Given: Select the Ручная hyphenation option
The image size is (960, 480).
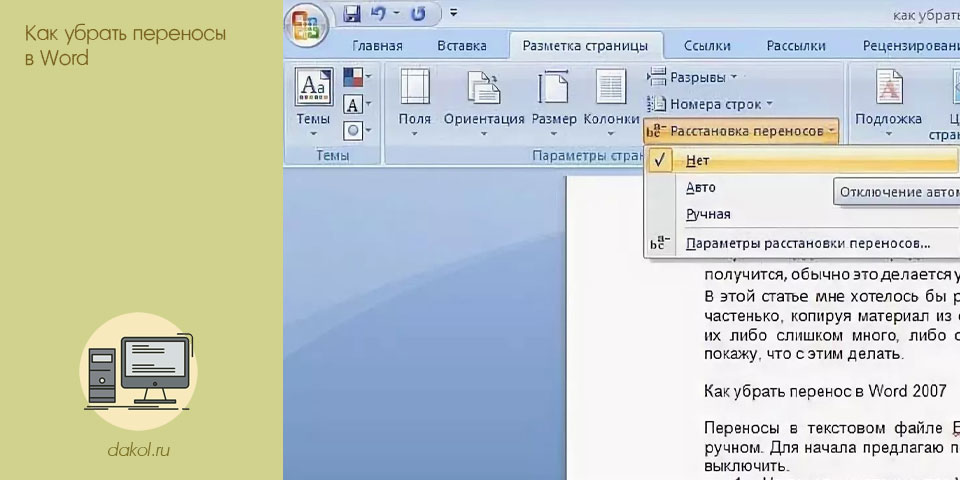Looking at the screenshot, I should click(708, 214).
